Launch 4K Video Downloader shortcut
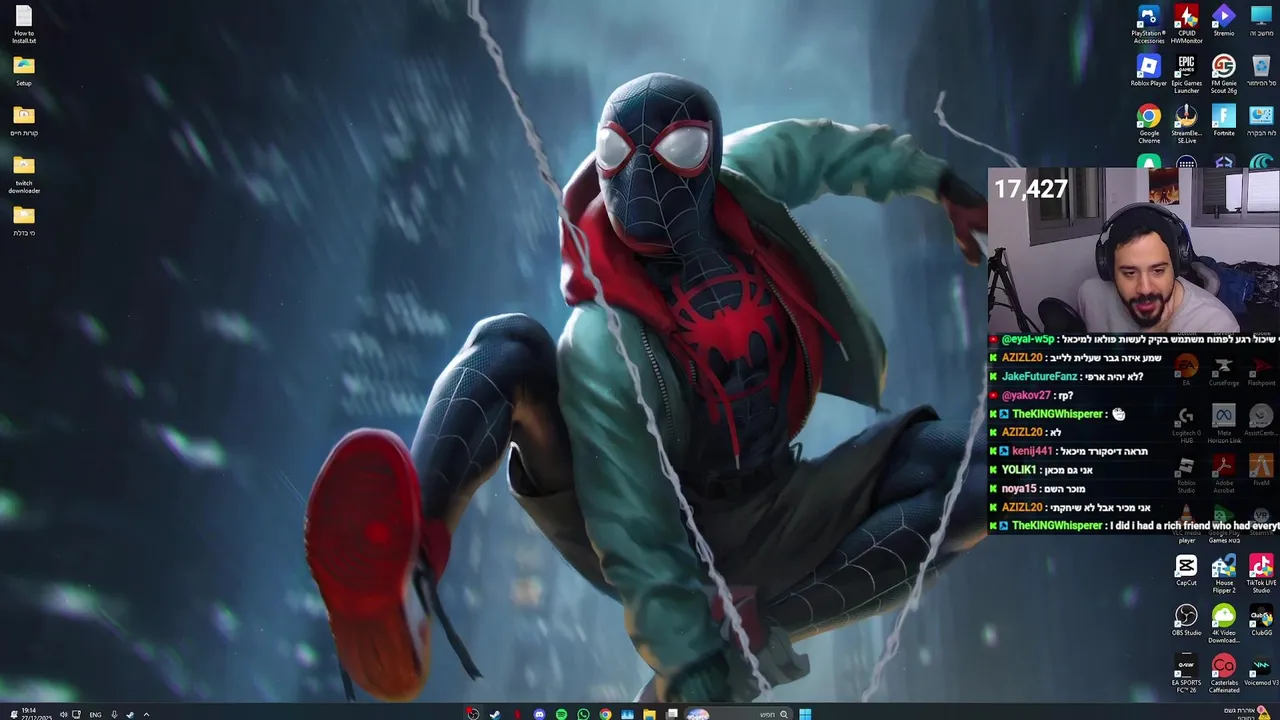 [1224, 624]
